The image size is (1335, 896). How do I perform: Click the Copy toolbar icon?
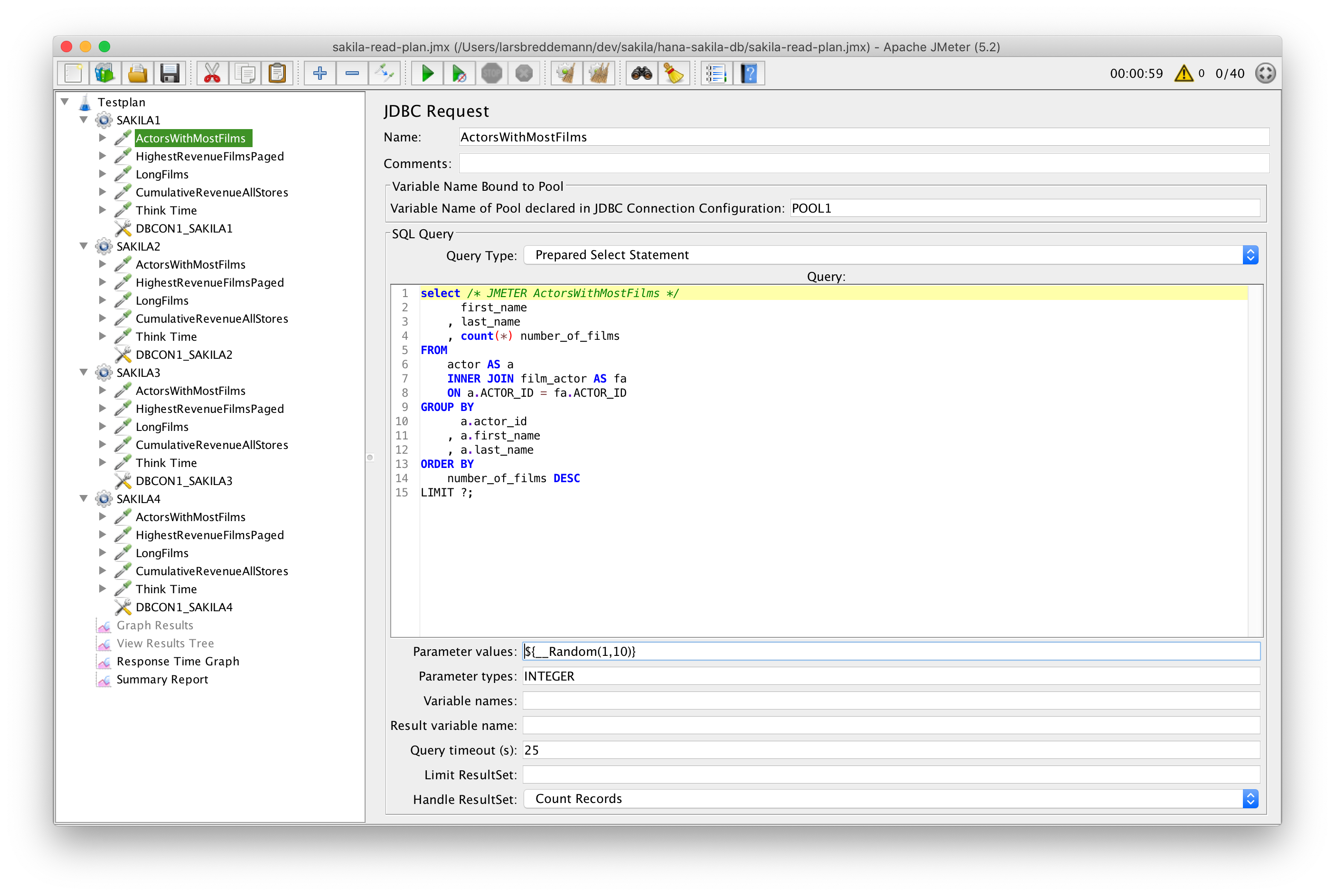245,73
